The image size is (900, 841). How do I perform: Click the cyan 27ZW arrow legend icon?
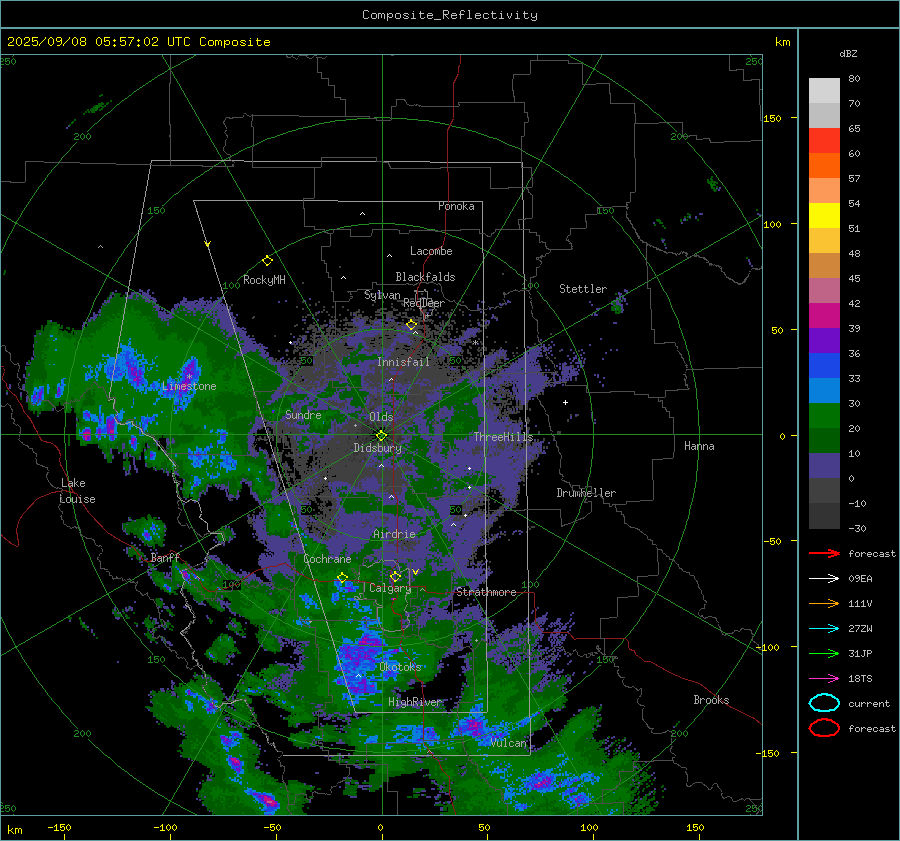coord(824,629)
